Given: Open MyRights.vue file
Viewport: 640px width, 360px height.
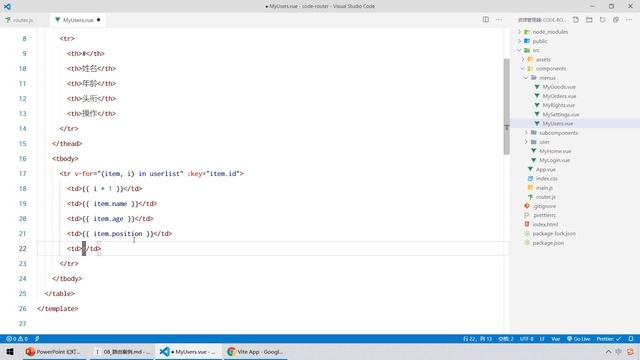Looking at the screenshot, I should pyautogui.click(x=558, y=105).
